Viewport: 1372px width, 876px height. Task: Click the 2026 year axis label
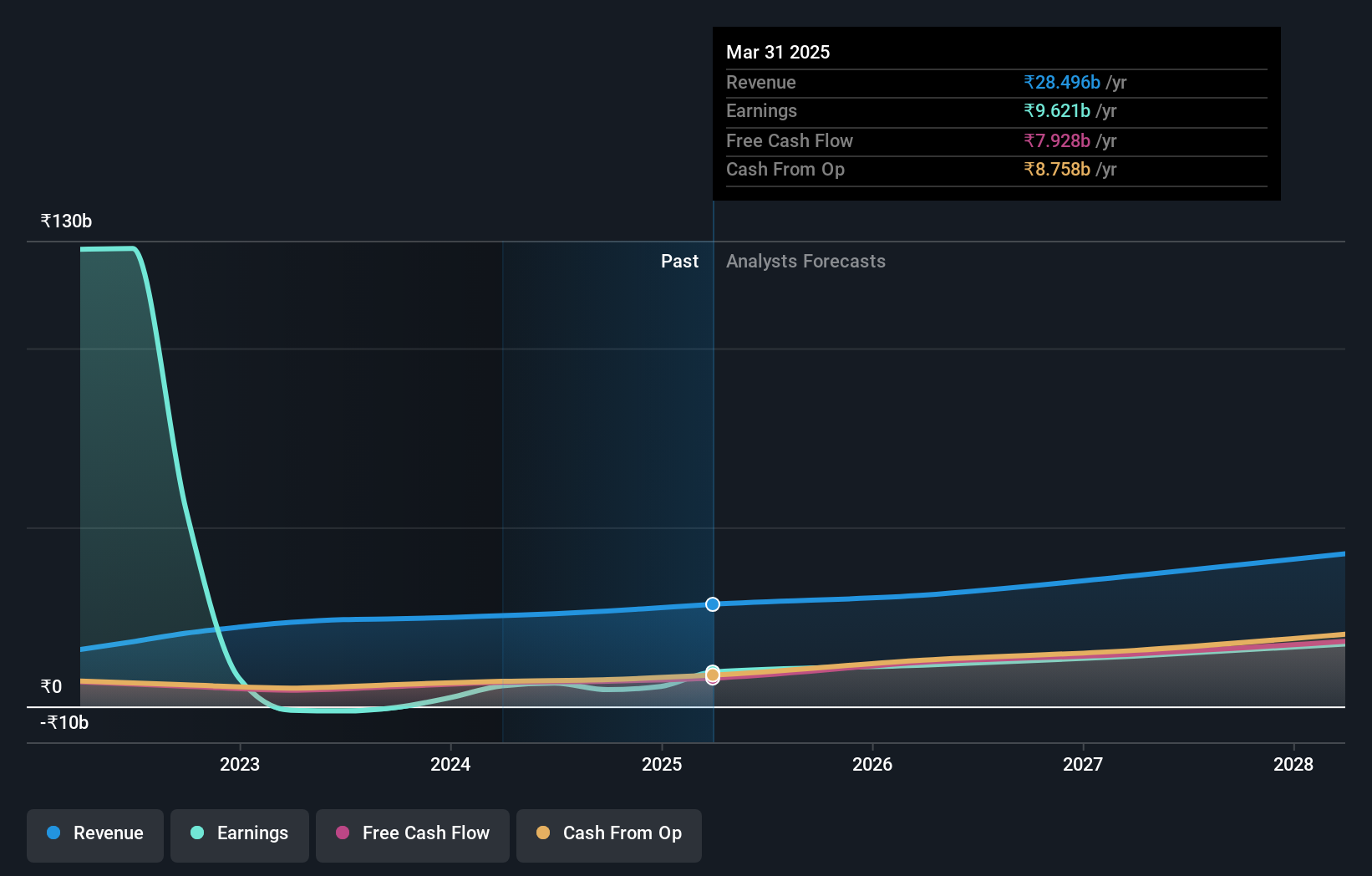tap(872, 763)
